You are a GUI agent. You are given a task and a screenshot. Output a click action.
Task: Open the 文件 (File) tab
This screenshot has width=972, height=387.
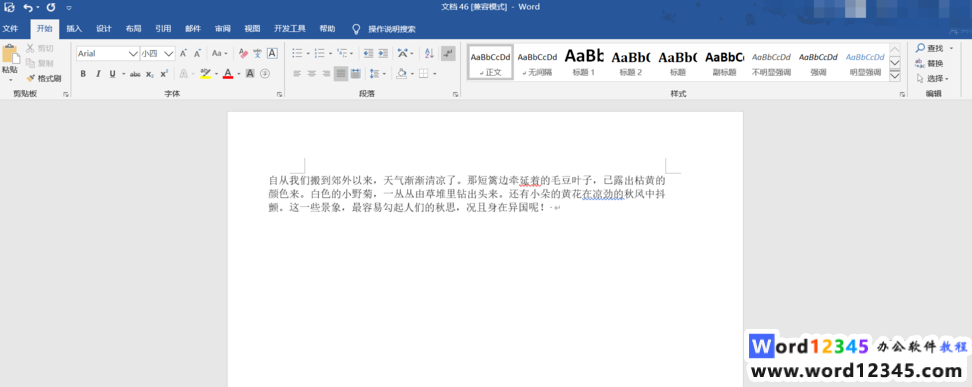coord(10,29)
